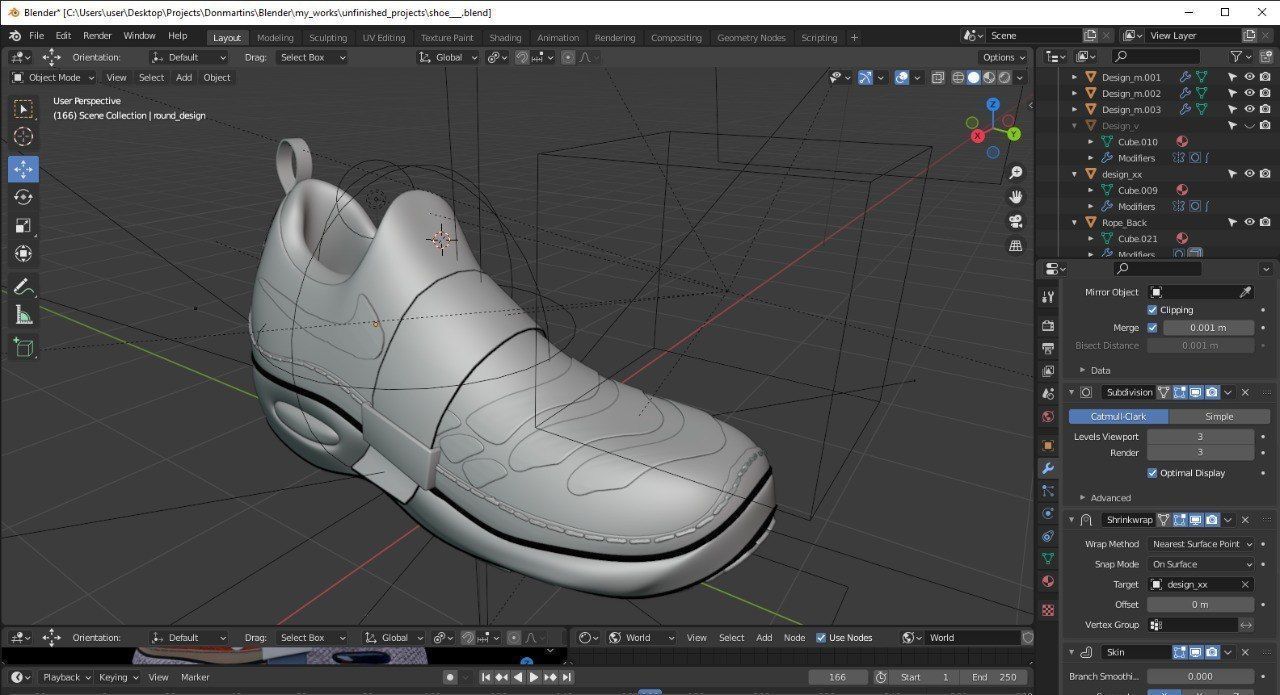Click the Blender logo menu icon
The width and height of the screenshot is (1280, 695).
coord(14,36)
